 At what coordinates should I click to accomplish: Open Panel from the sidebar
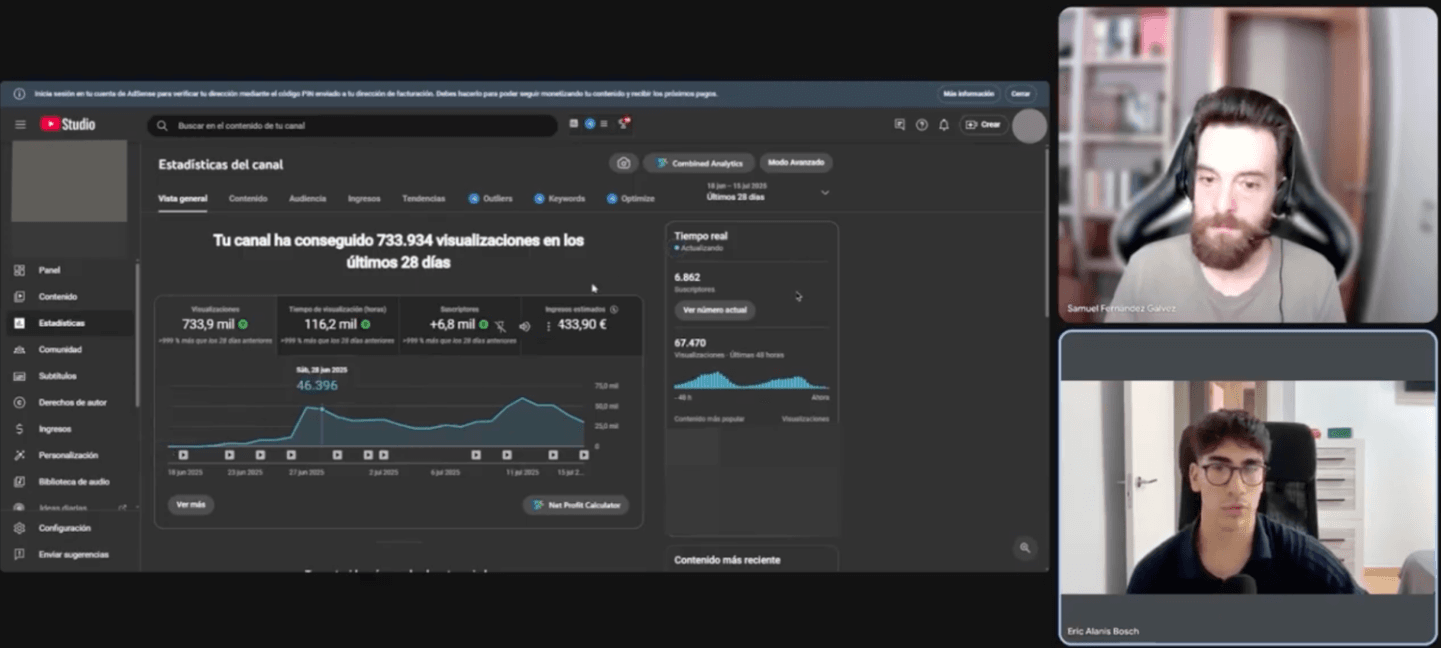coord(49,270)
